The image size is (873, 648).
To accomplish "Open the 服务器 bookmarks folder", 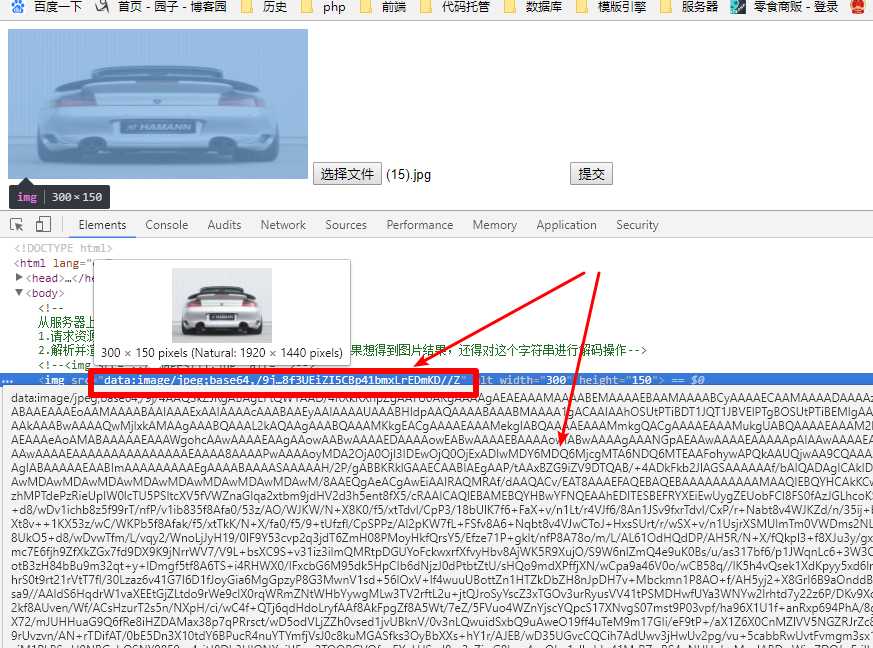I will [x=689, y=7].
